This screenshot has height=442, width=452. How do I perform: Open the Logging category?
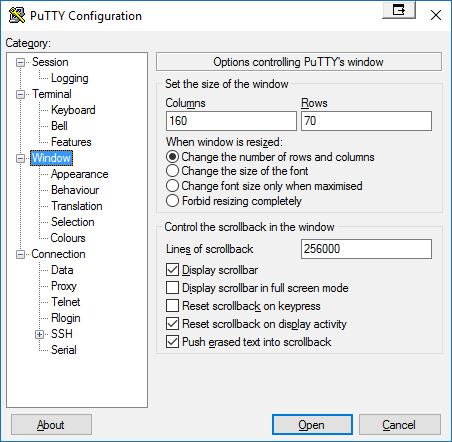(69, 78)
